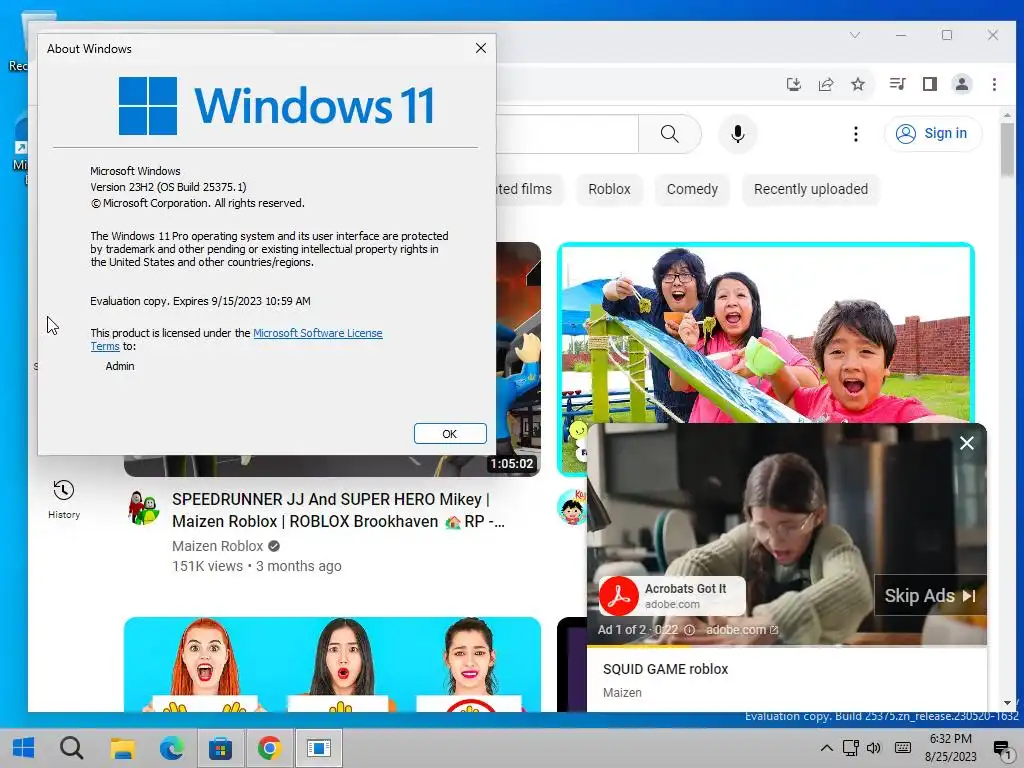The height and width of the screenshot is (768, 1024).
Task: Open File Explorer from the taskbar
Action: pyautogui.click(x=122, y=748)
